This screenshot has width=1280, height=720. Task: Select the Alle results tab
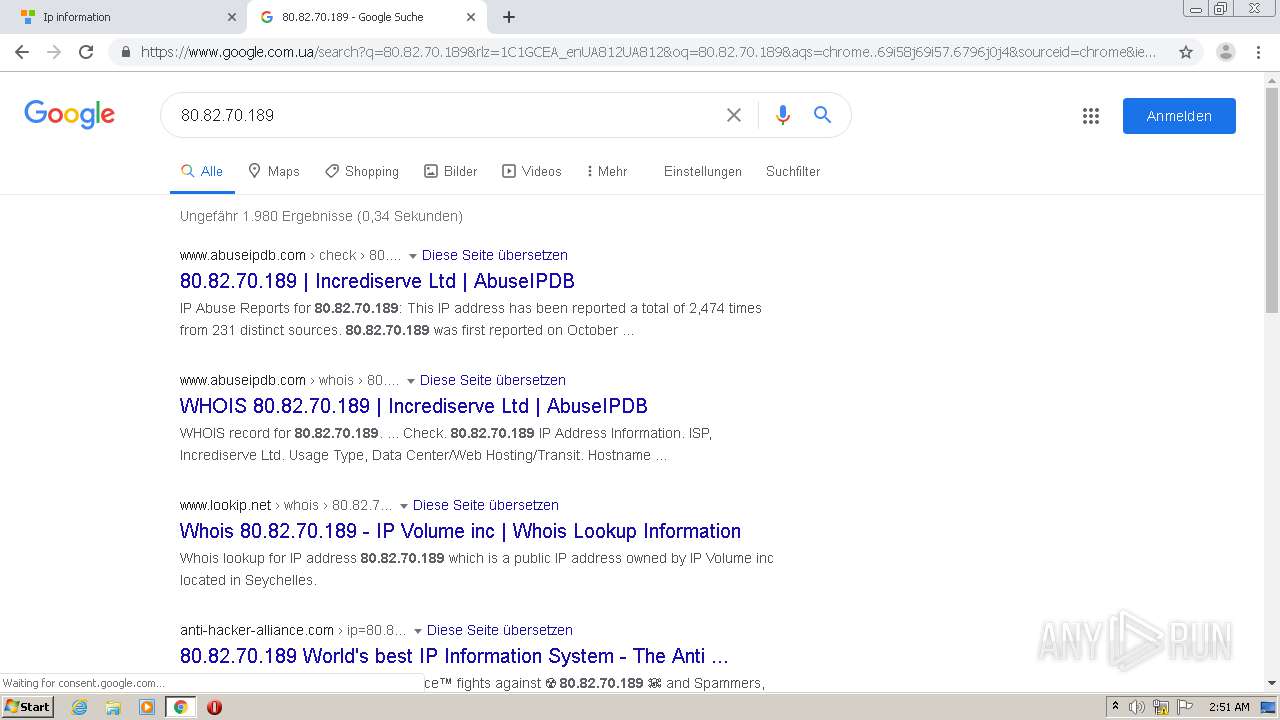tap(202, 171)
